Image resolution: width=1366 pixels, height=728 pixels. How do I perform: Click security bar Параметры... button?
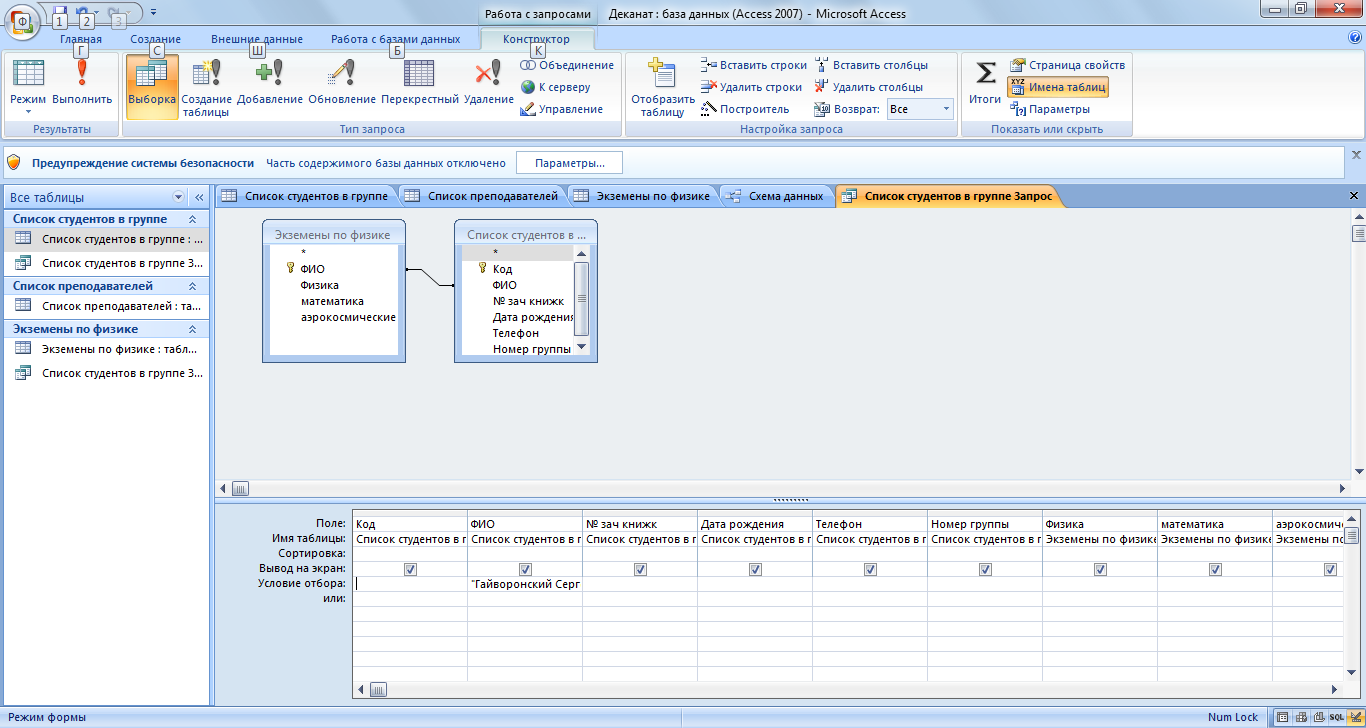pos(569,163)
